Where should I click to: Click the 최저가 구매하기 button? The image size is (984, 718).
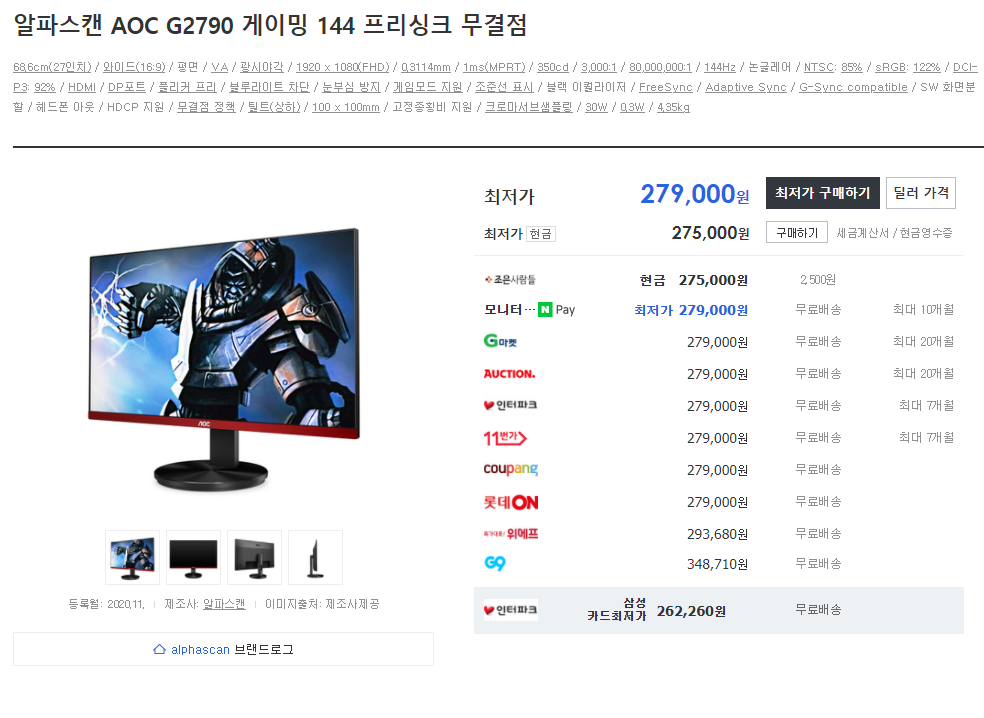(x=823, y=193)
